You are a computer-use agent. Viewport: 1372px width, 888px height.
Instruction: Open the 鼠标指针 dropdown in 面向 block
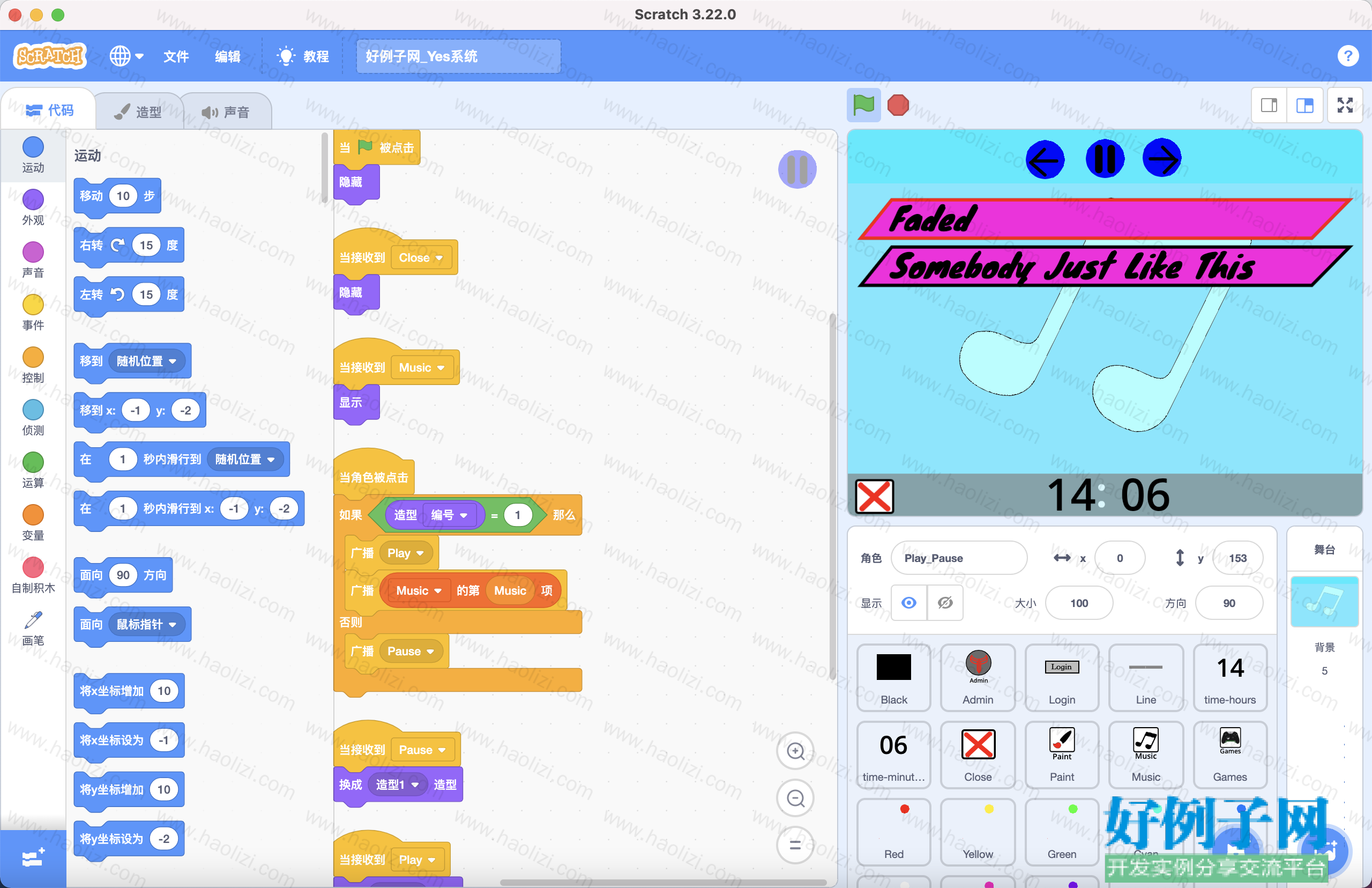click(x=146, y=624)
